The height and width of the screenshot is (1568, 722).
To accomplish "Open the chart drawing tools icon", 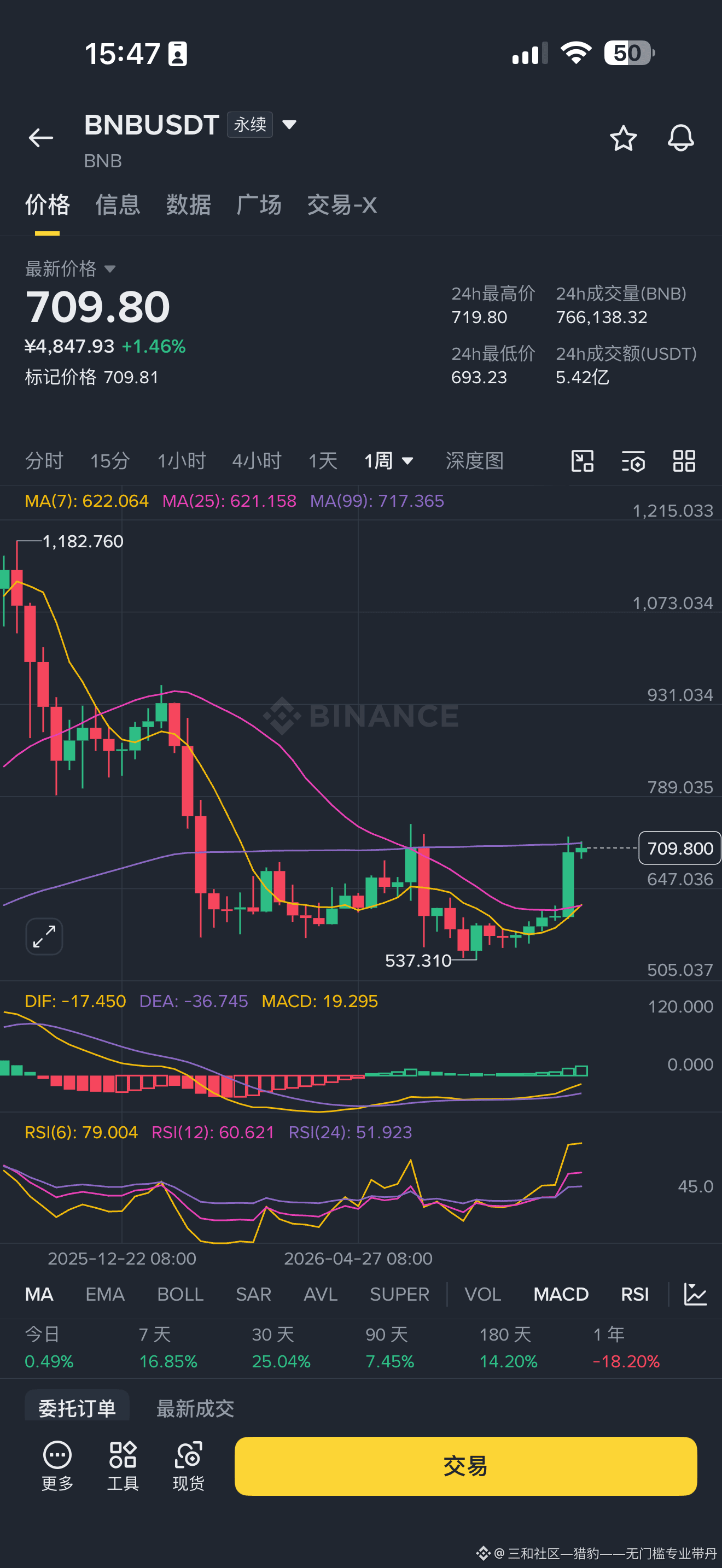I will pyautogui.click(x=583, y=461).
